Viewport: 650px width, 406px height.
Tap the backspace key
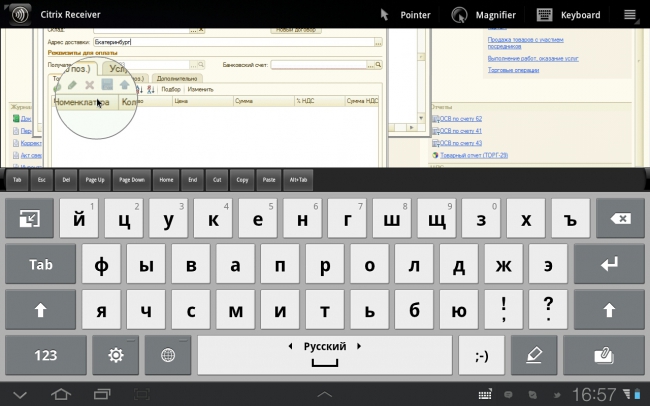click(x=621, y=218)
